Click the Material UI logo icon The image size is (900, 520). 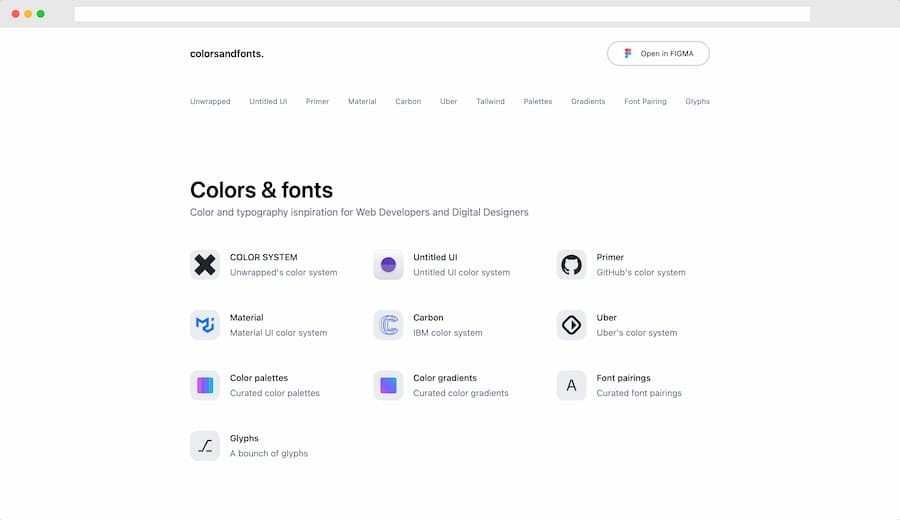click(205, 325)
